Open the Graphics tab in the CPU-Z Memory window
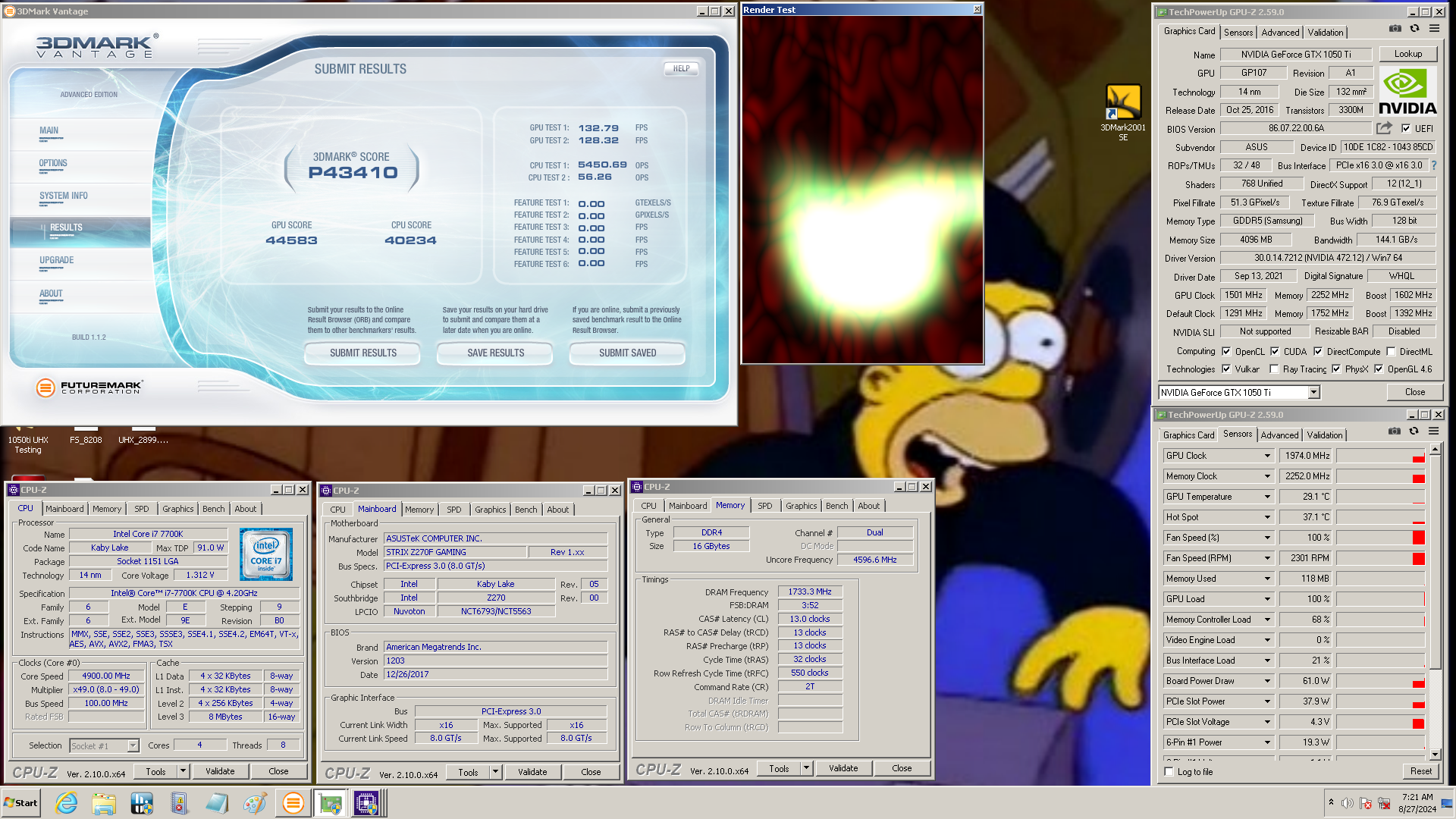Screen dimensions: 1456x819 point(801,506)
